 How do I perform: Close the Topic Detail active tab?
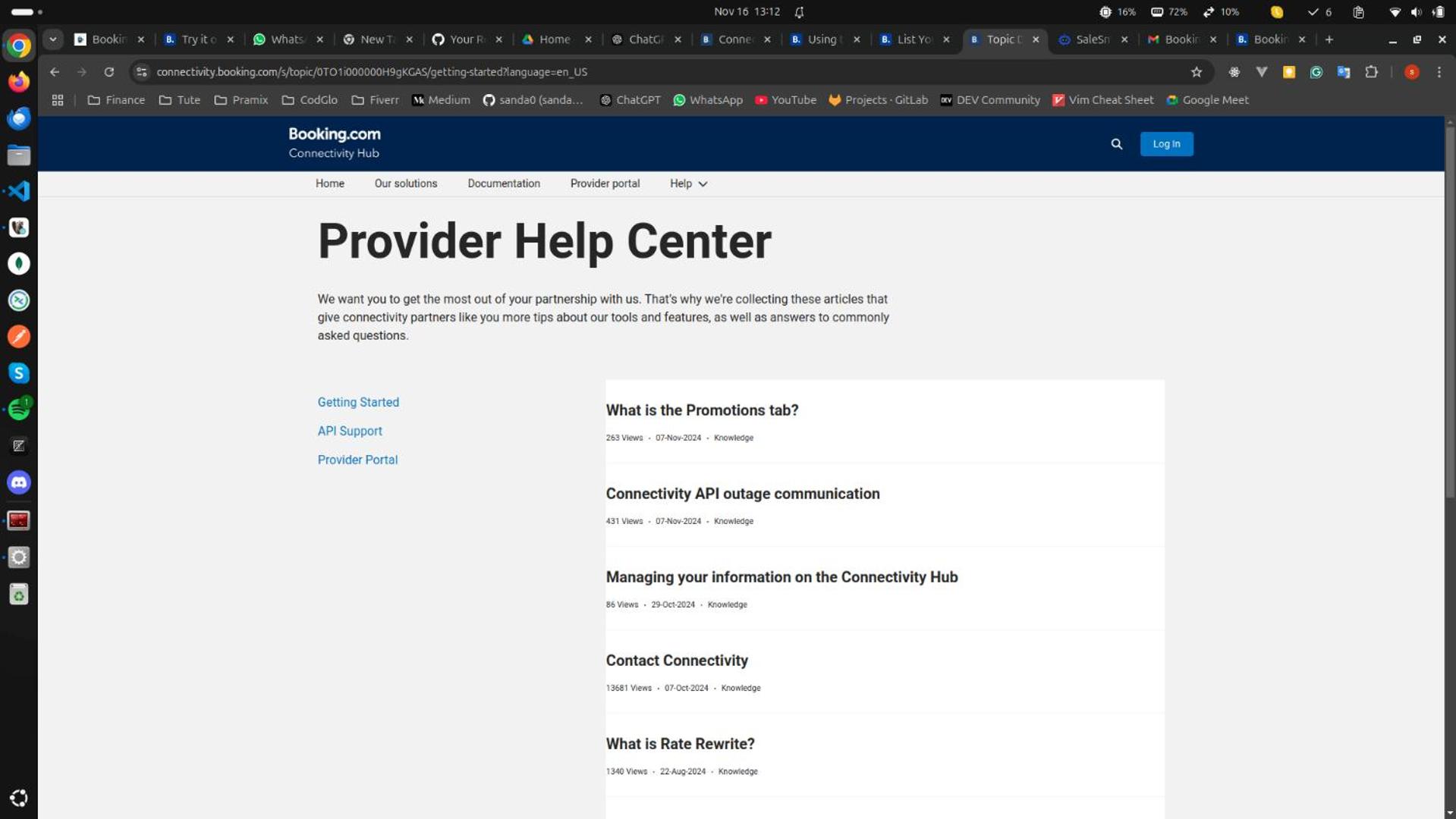click(1036, 39)
